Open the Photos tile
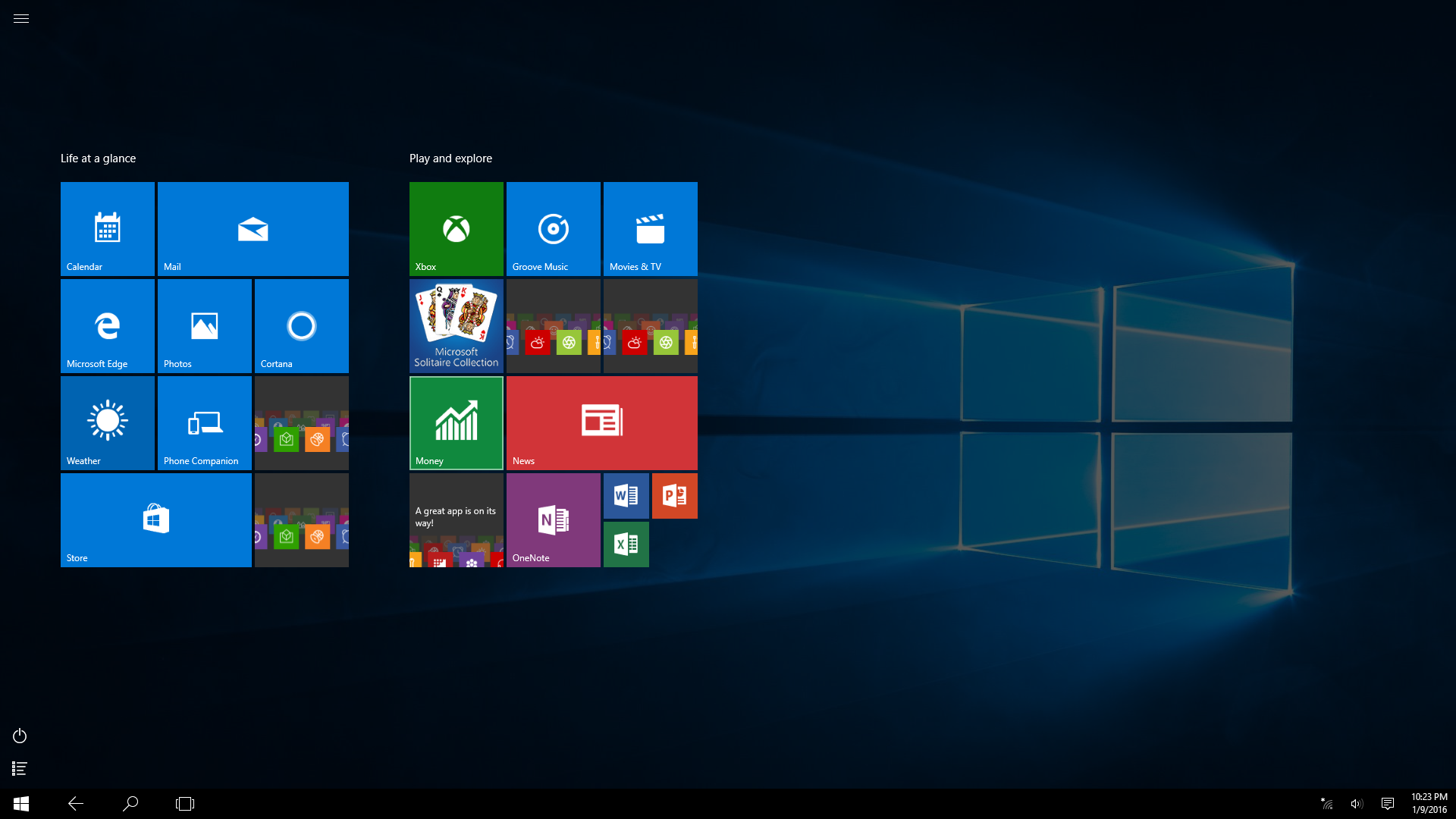 (x=205, y=326)
